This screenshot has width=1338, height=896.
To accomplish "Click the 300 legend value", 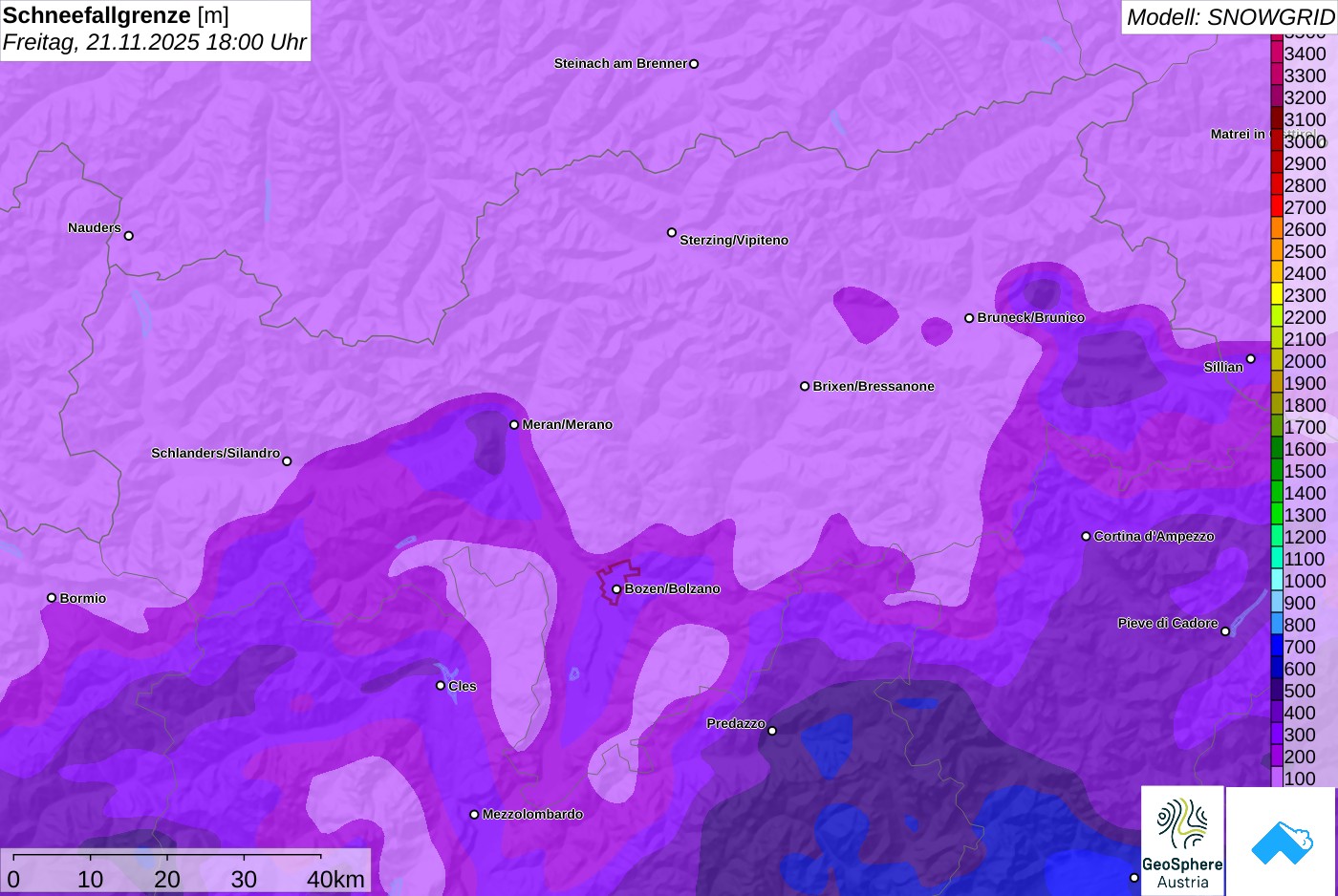I will tap(1300, 735).
